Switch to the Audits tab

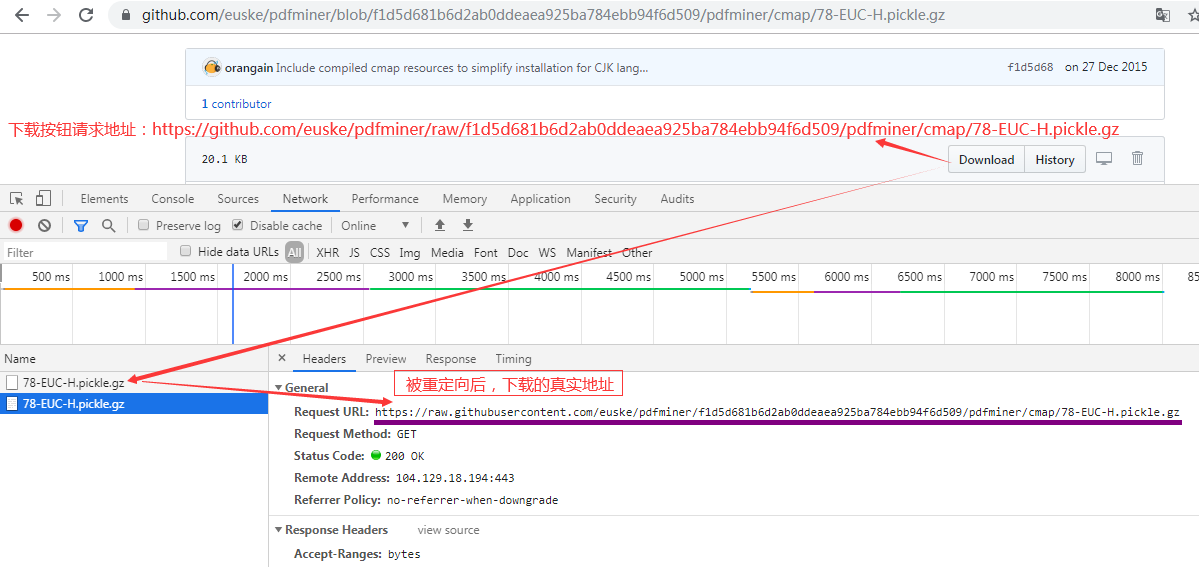tap(677, 199)
